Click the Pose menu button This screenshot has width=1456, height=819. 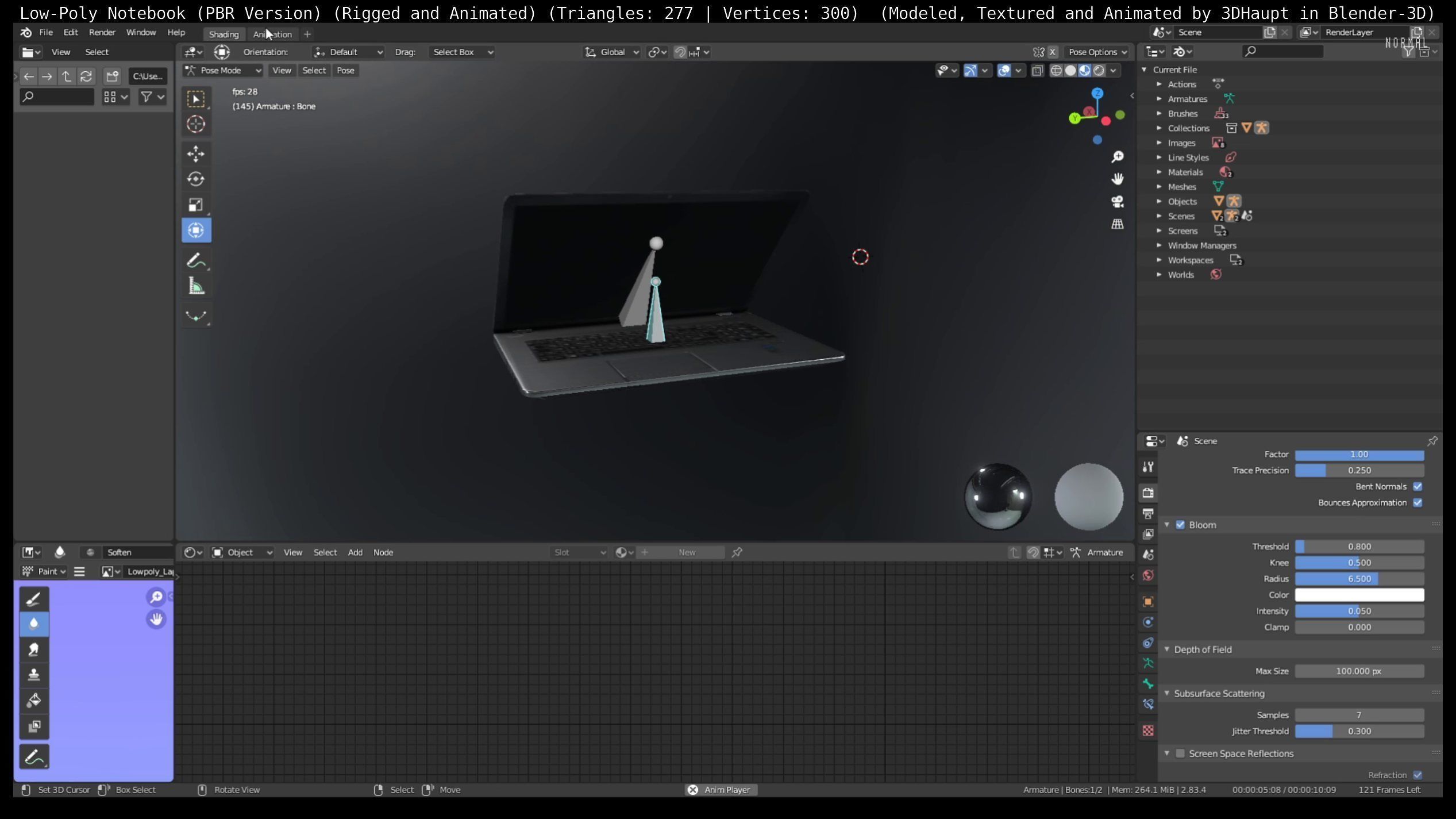pos(345,70)
